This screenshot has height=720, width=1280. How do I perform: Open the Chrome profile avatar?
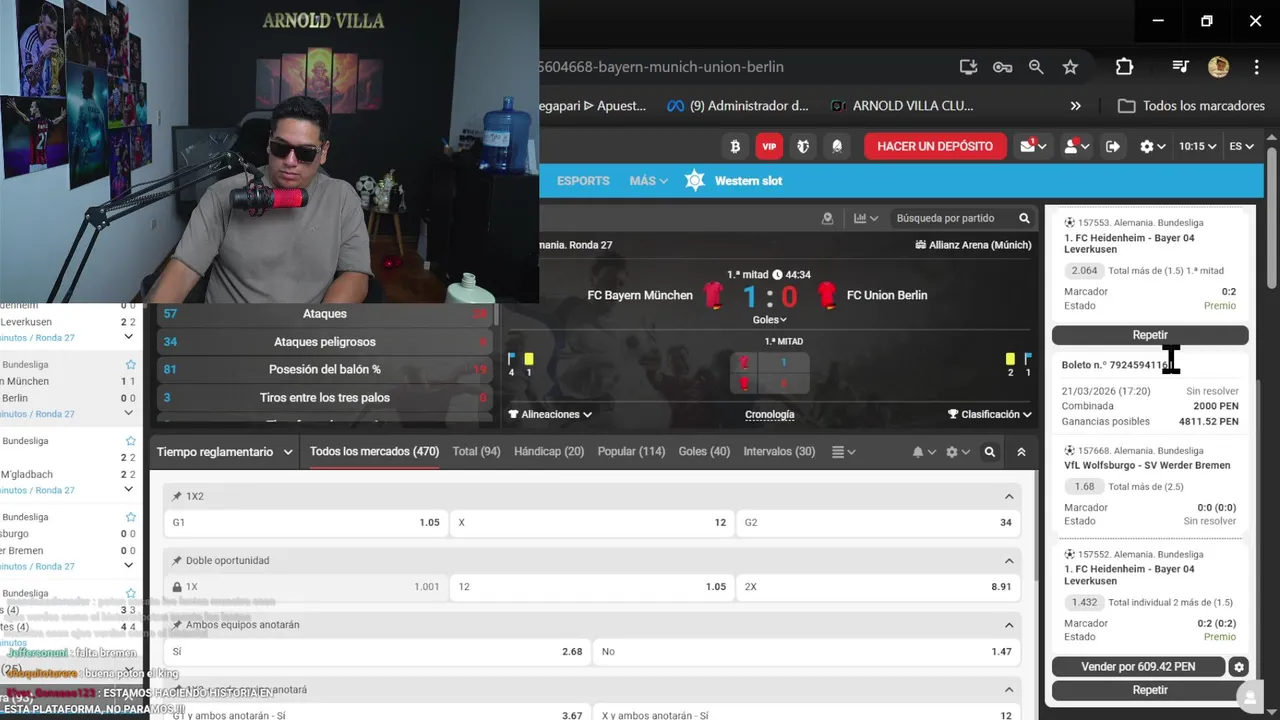point(1218,67)
